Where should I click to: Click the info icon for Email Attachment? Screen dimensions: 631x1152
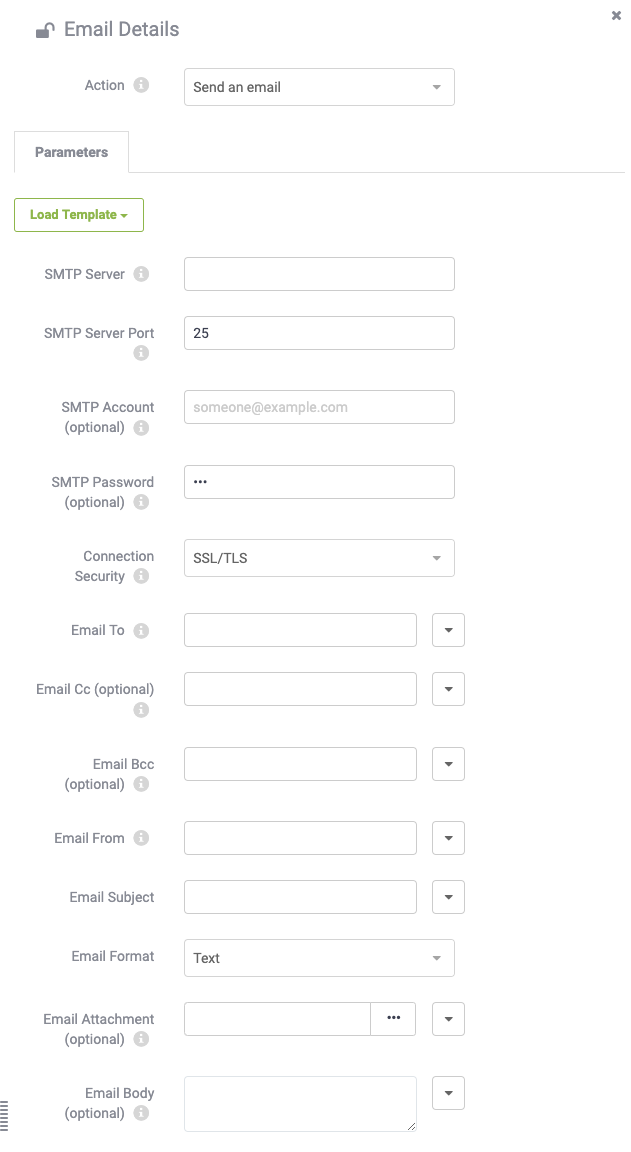click(141, 1039)
